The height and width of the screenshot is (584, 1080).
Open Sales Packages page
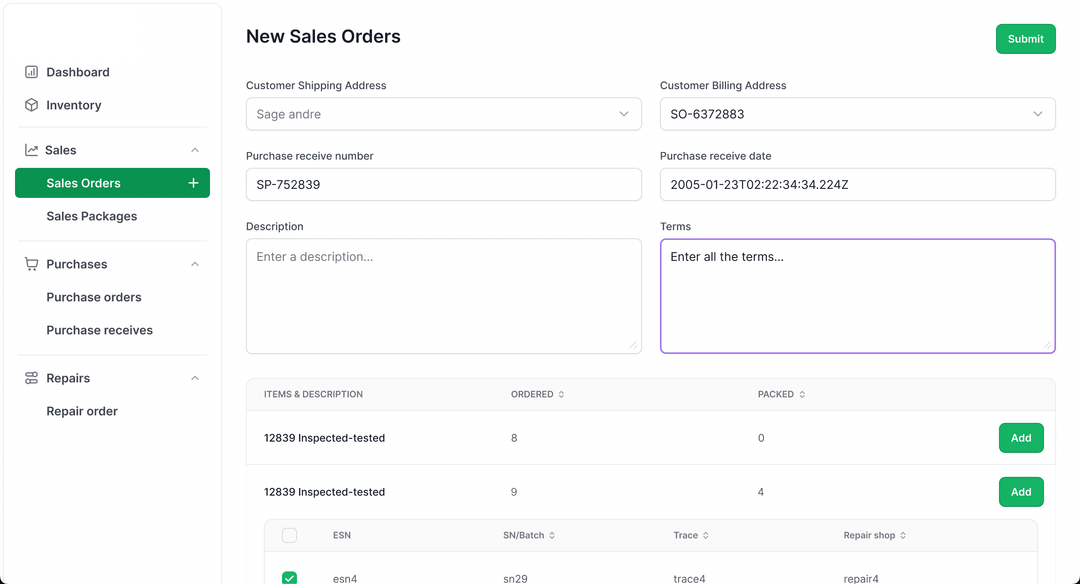[x=92, y=216]
